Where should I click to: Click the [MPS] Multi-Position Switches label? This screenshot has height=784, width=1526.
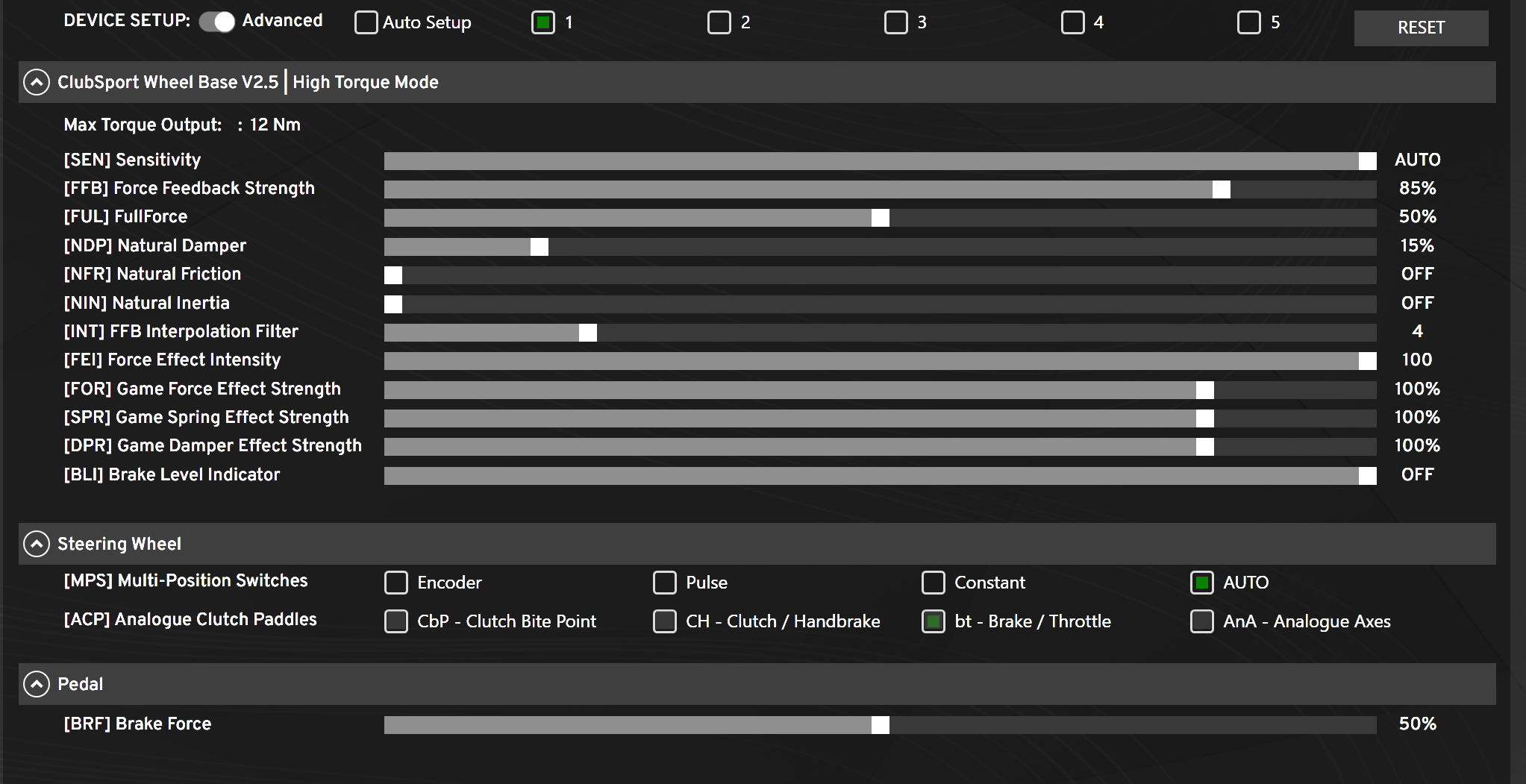[186, 580]
